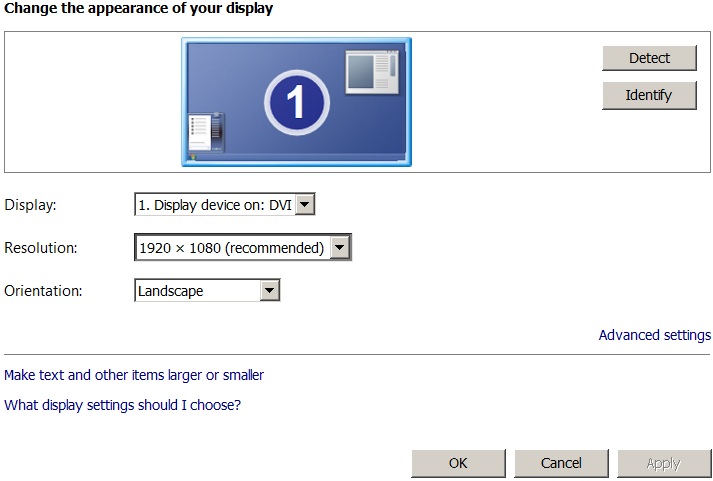This screenshot has height=481, width=713.
Task: Click the 'Orientation:' label
Action: [x=43, y=291]
